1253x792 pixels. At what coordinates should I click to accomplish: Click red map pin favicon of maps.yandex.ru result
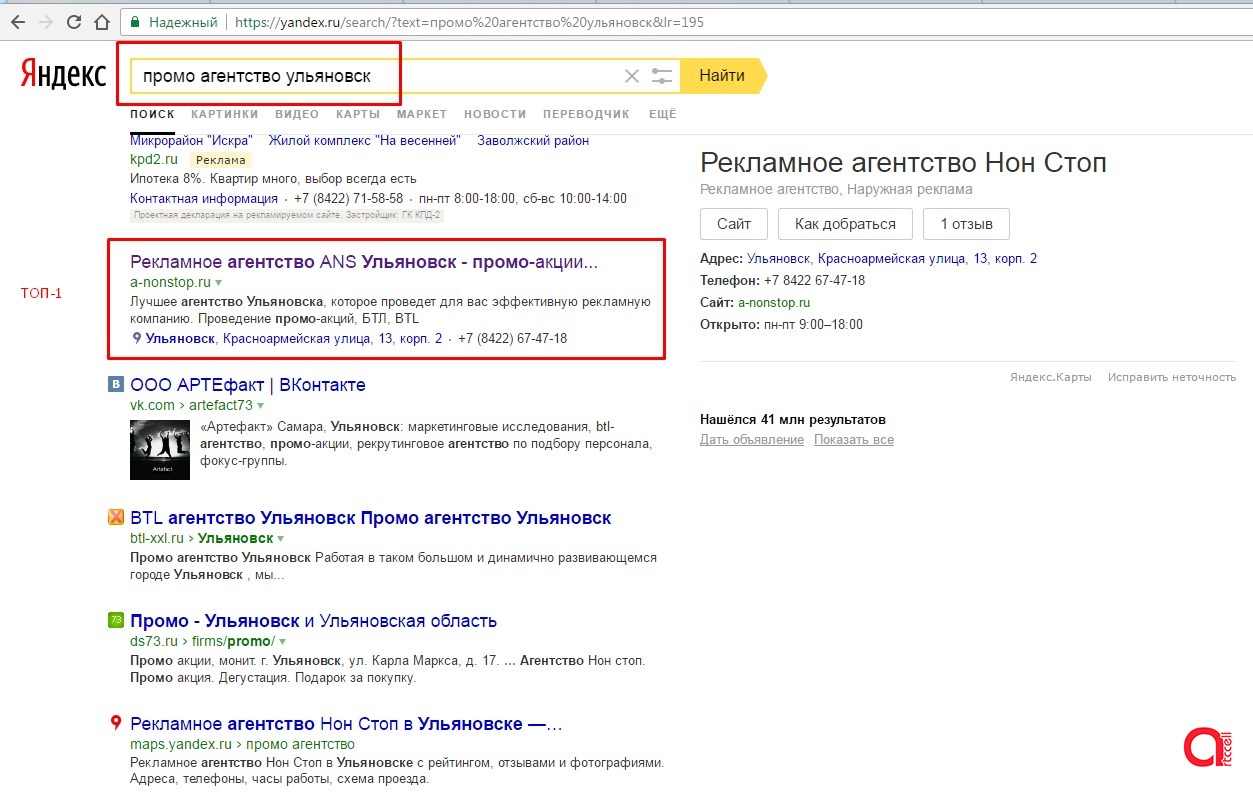pyautogui.click(x=116, y=723)
